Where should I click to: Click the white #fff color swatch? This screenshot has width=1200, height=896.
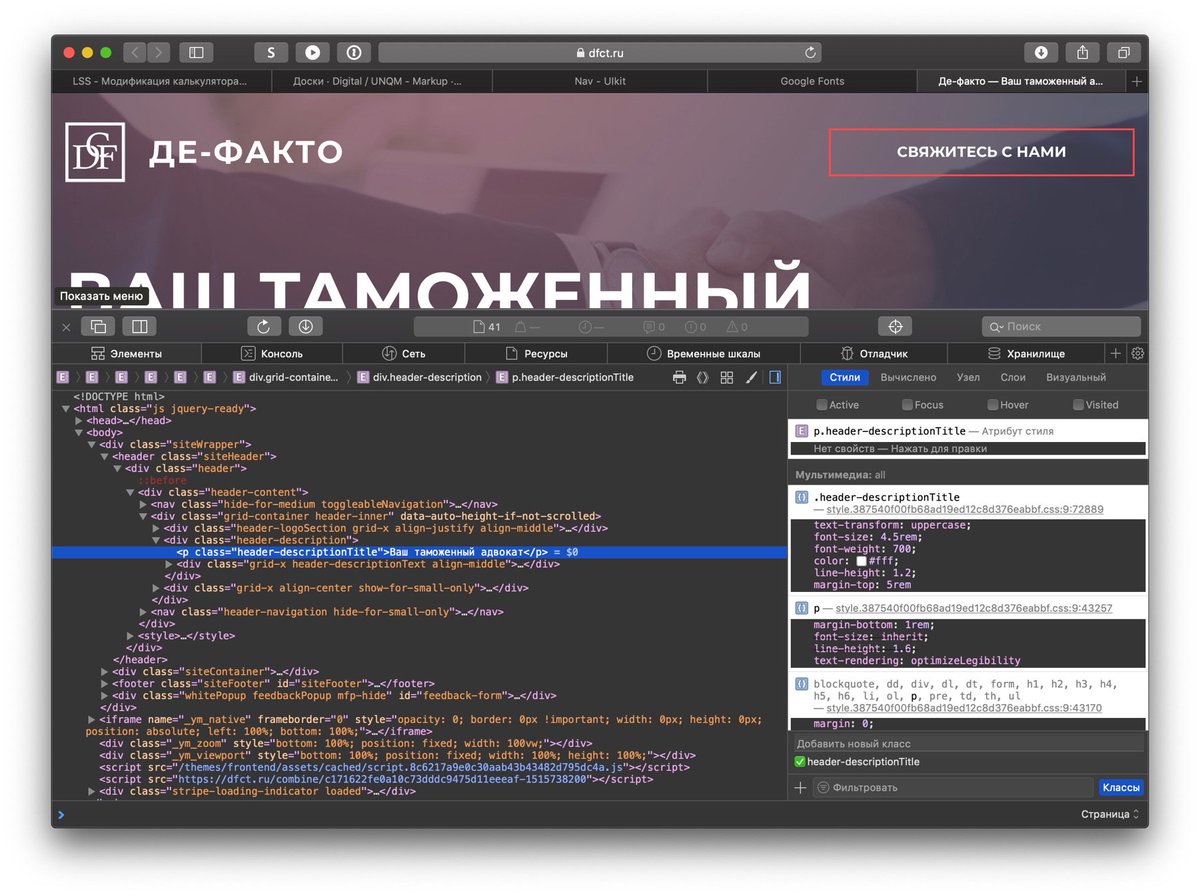pos(860,561)
